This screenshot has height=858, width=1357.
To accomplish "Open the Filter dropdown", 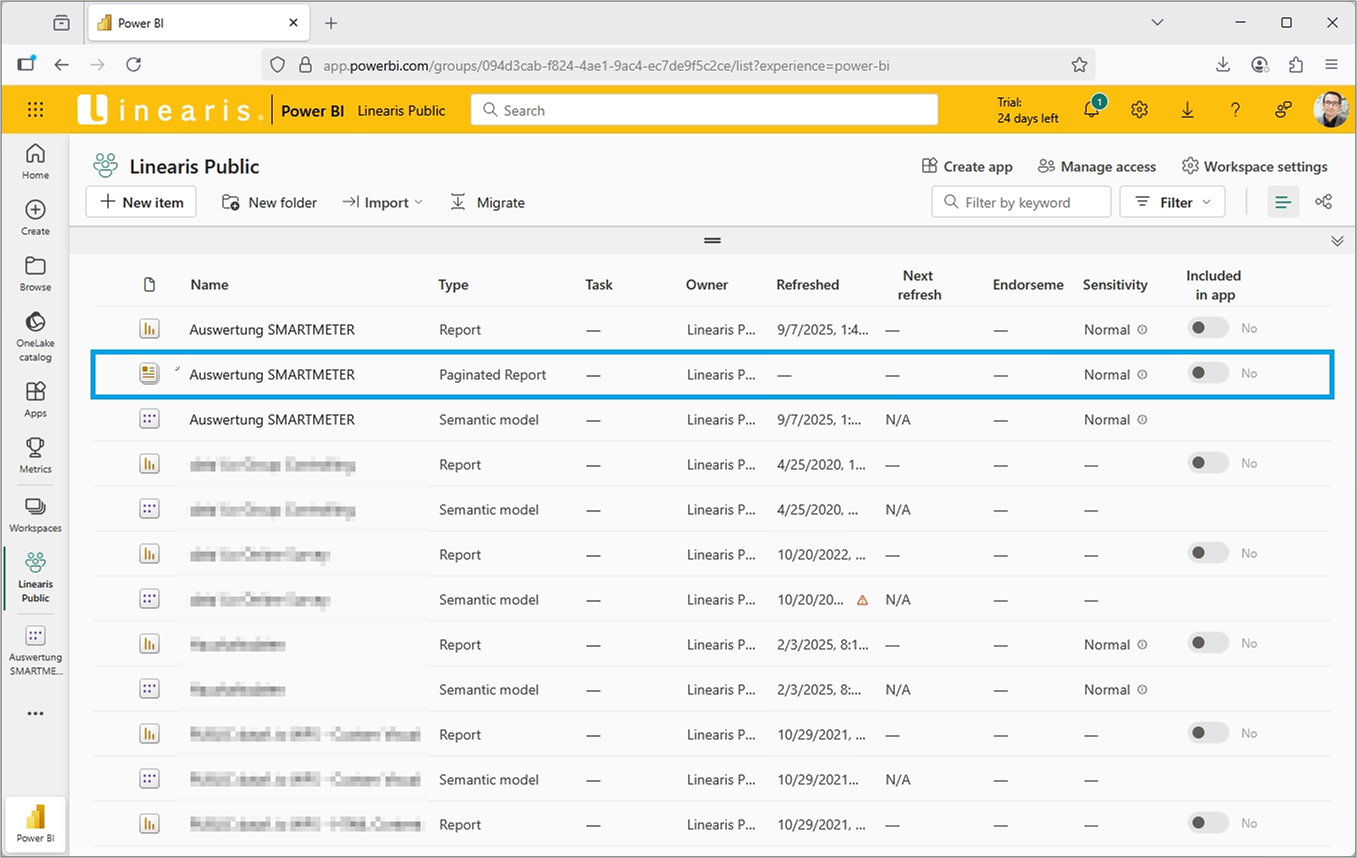I will coord(1172,202).
